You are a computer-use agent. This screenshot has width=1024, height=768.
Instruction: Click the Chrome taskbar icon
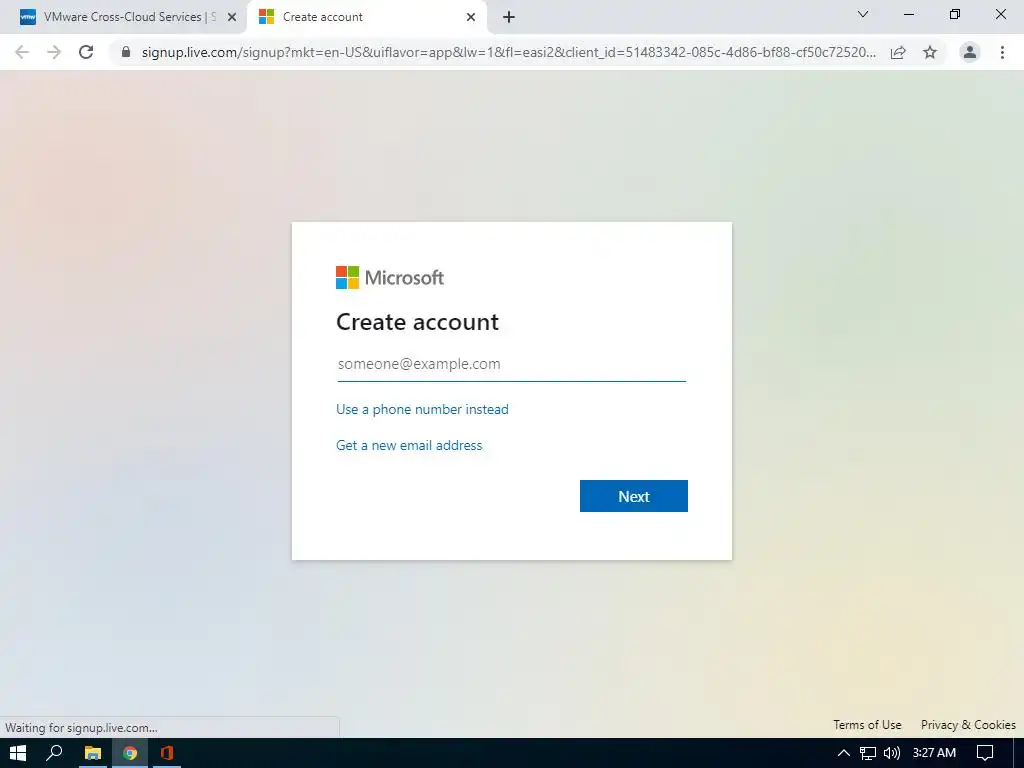click(x=130, y=753)
